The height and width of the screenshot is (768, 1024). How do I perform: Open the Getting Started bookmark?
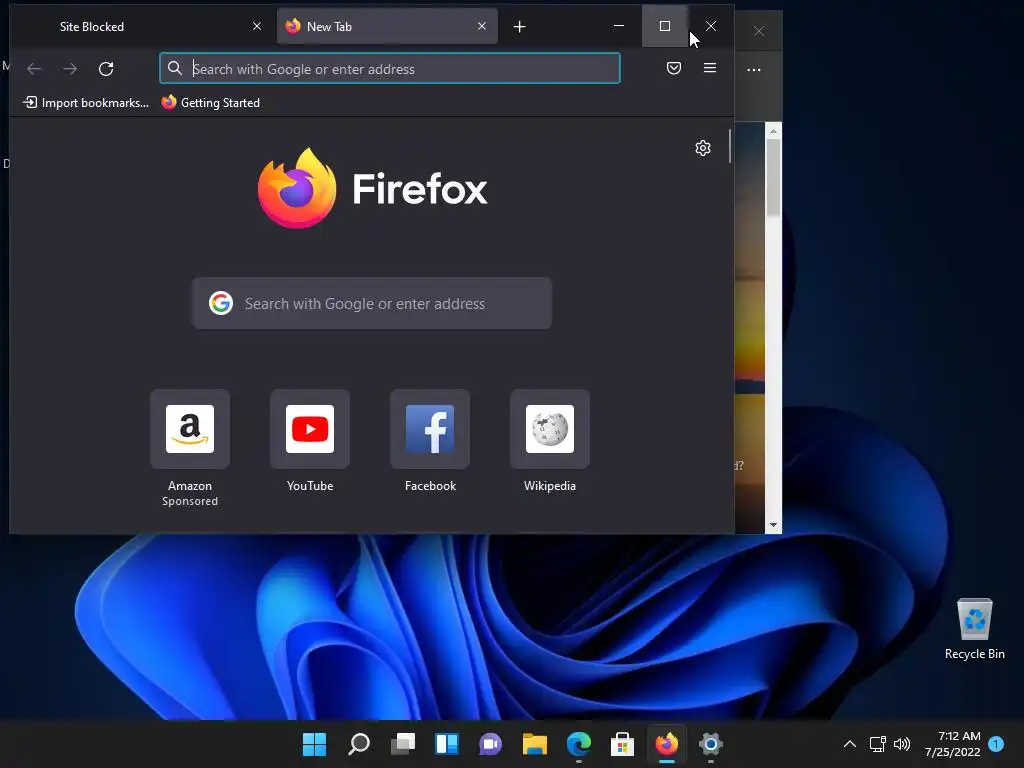pyautogui.click(x=211, y=103)
